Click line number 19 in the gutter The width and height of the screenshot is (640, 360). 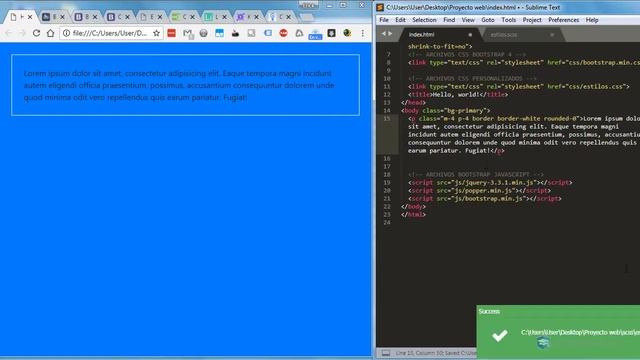click(387, 182)
